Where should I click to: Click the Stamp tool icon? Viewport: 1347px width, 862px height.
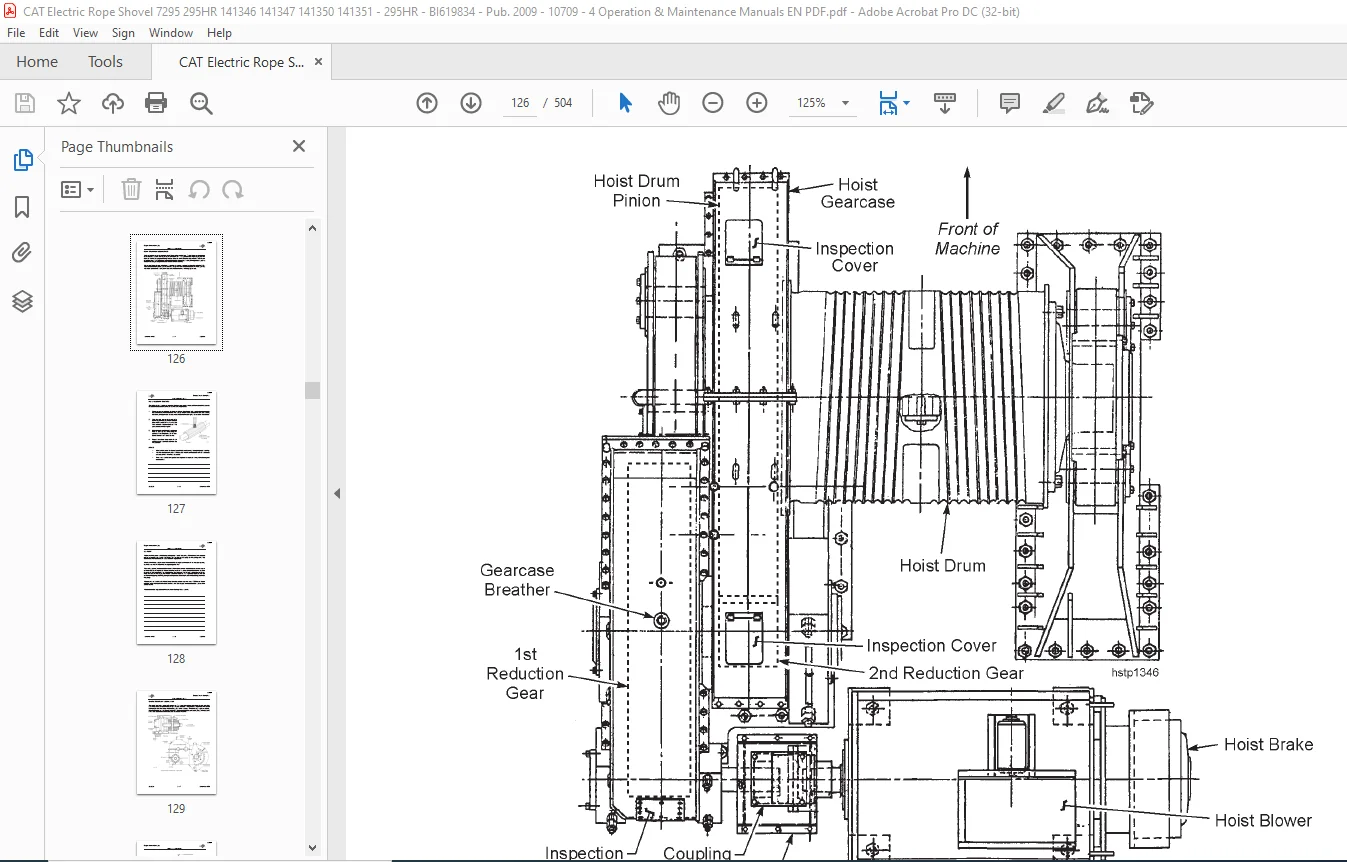pyautogui.click(x=1142, y=103)
